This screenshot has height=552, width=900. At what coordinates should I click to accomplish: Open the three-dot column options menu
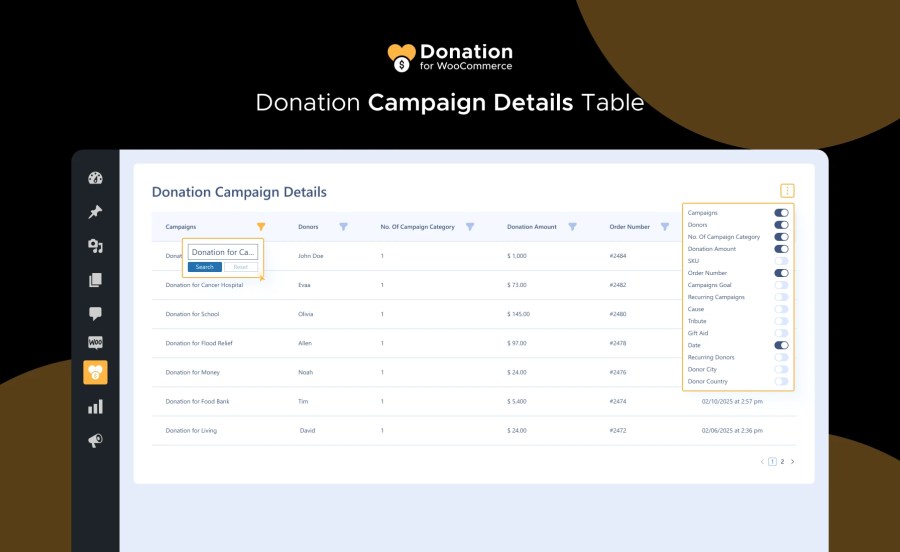tap(787, 191)
